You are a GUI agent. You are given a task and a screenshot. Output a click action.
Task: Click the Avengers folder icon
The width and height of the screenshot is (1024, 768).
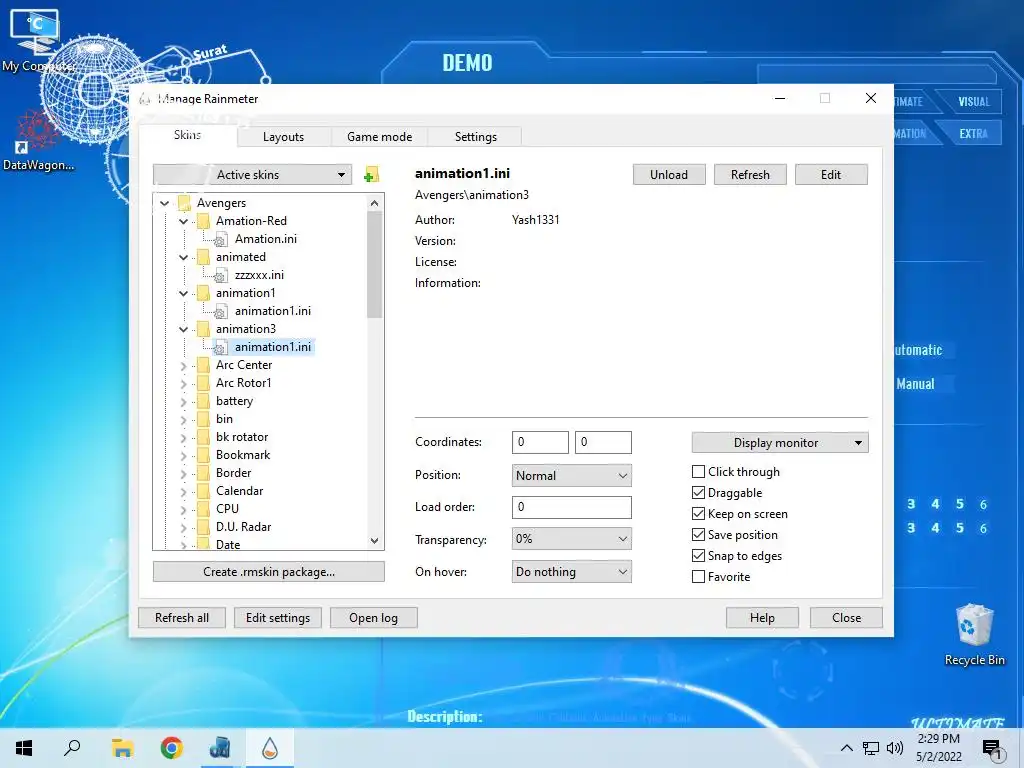(184, 203)
